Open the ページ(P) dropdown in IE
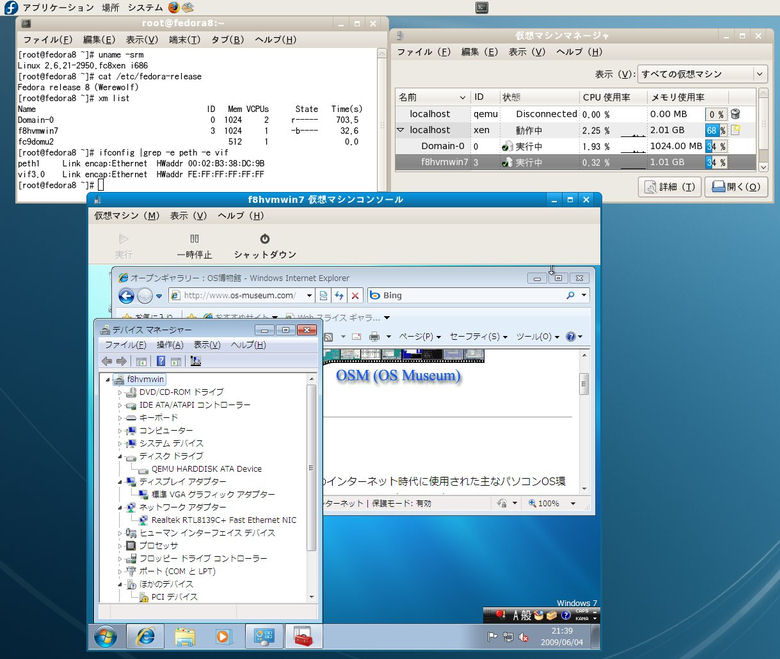The image size is (780, 659). tap(420, 337)
